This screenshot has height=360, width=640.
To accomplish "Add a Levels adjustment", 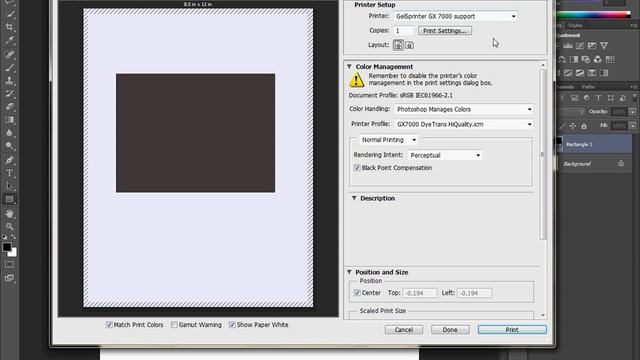I will pyautogui.click(x=568, y=46).
